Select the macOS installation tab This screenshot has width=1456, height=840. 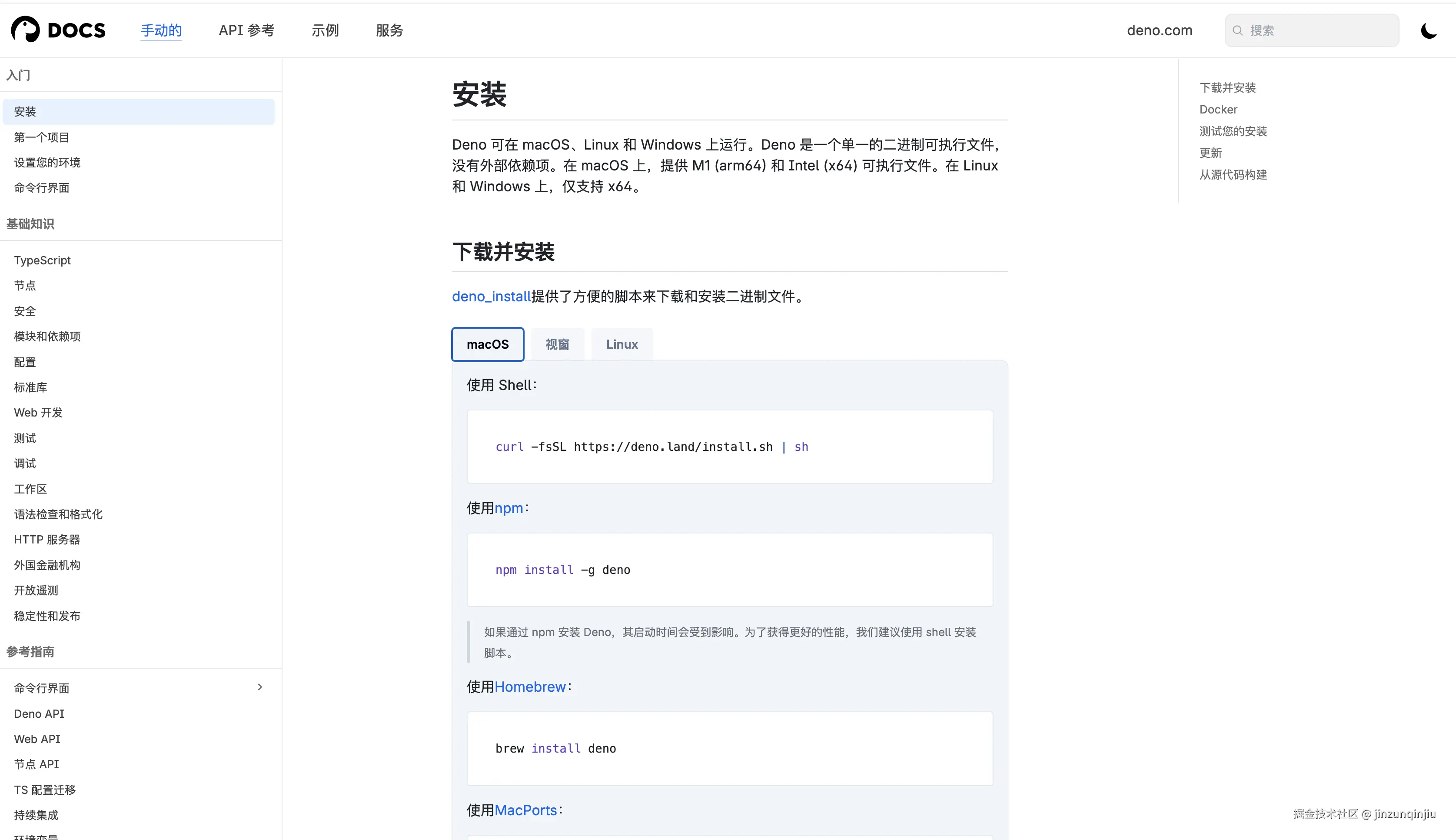pyautogui.click(x=487, y=344)
